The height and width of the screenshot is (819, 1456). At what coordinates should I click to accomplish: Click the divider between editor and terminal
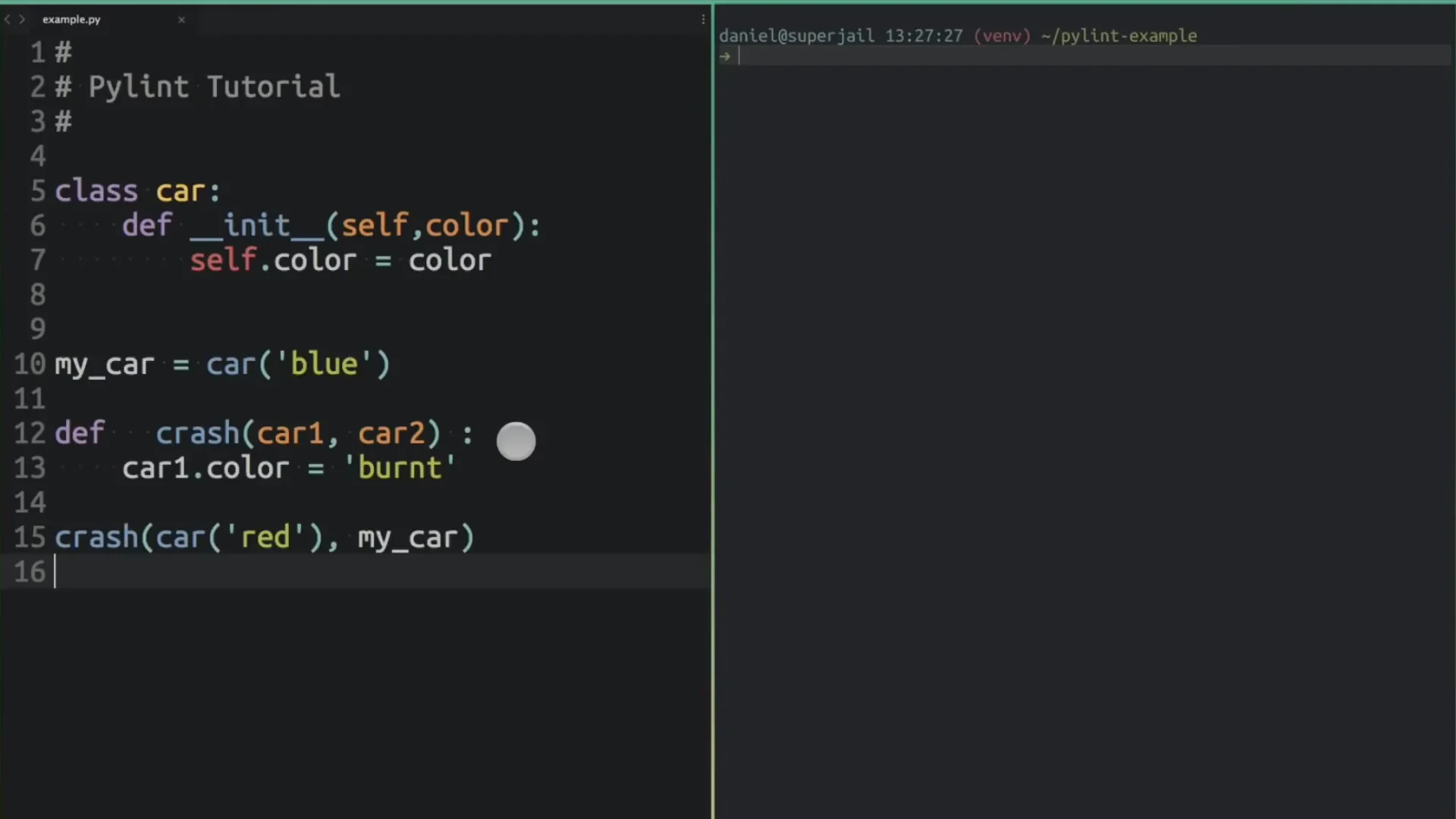(x=713, y=409)
